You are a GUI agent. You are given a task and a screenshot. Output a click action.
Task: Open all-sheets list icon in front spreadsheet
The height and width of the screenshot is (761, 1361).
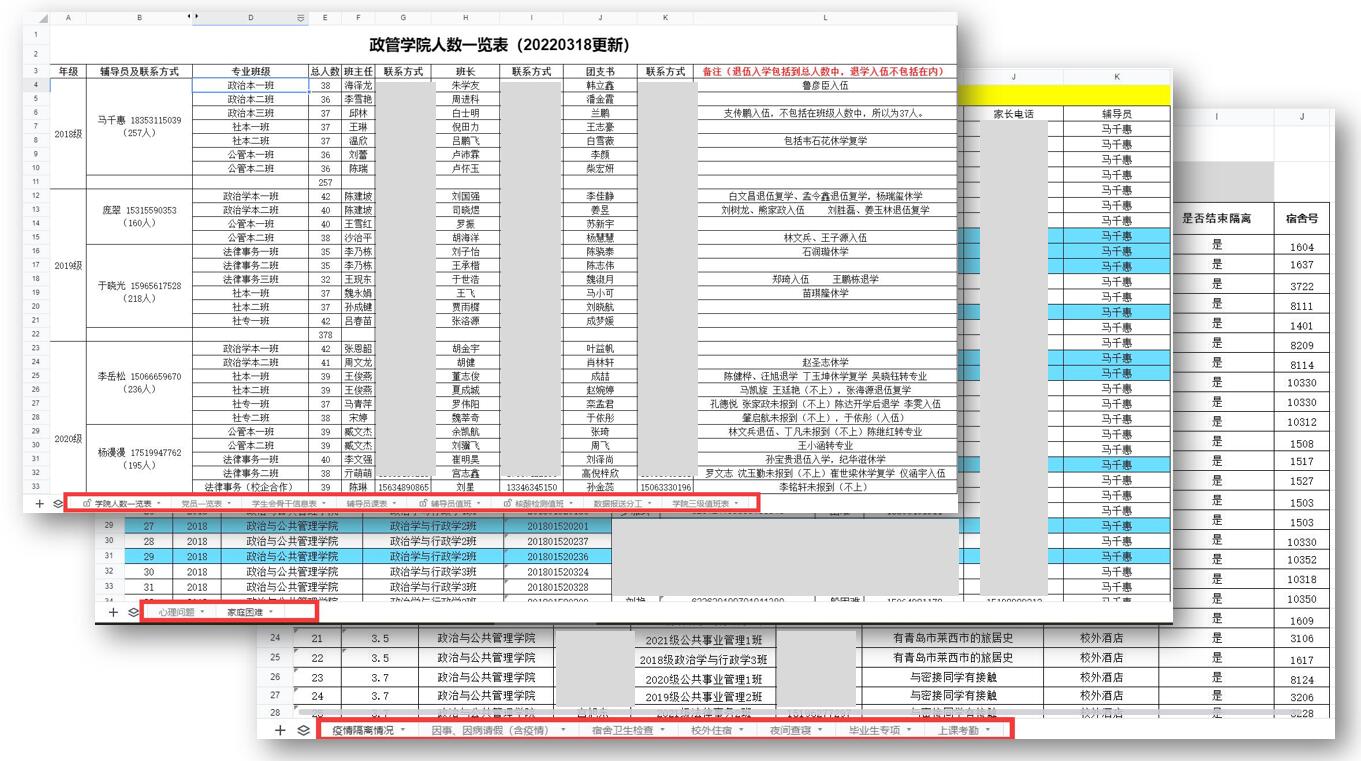[57, 504]
